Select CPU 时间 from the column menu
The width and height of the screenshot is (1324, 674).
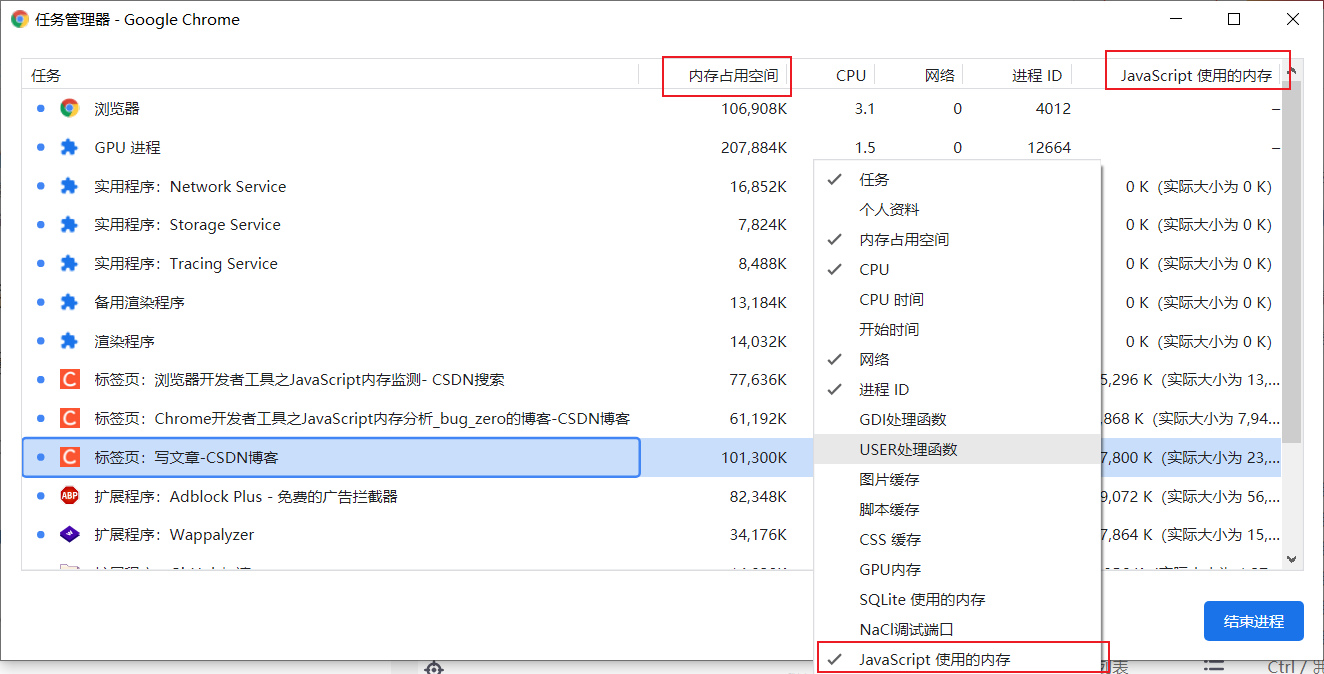pos(892,298)
